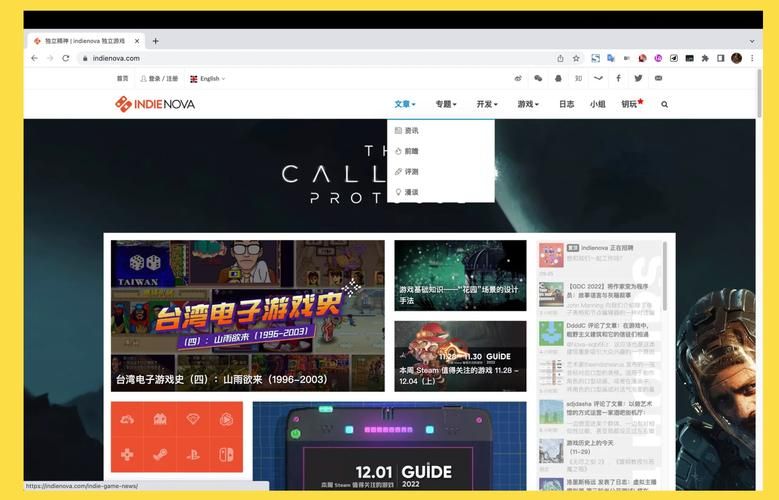Click the indienova.com address bar
Screen dimensions: 779x500
click(318, 58)
